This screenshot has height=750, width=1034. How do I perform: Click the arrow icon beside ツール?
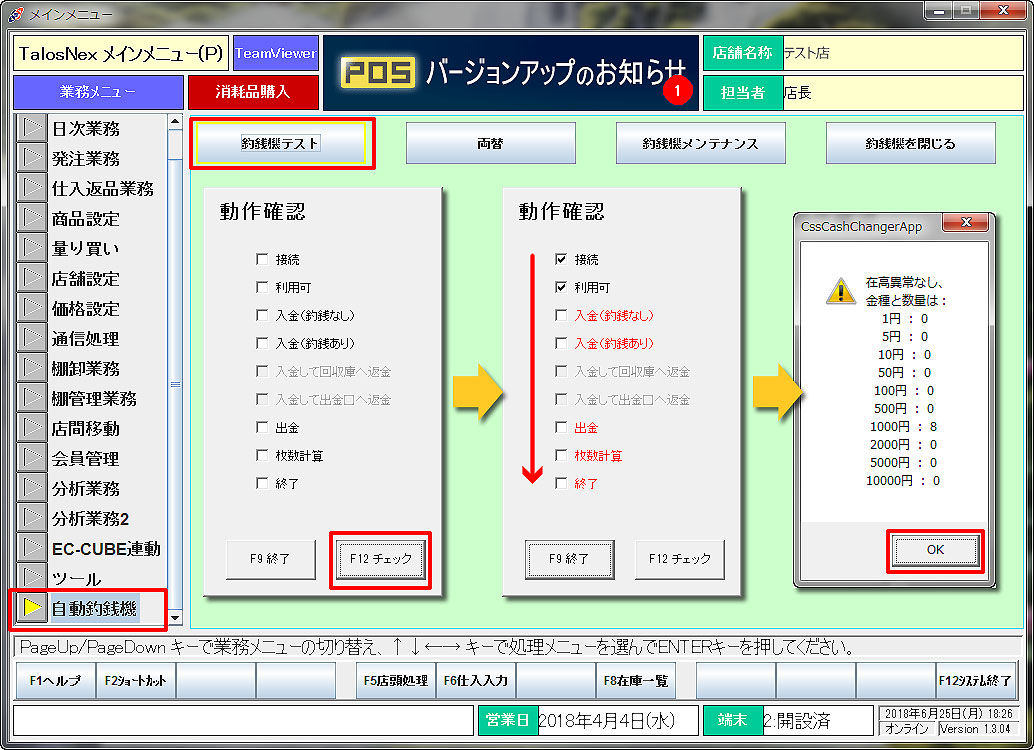31,578
